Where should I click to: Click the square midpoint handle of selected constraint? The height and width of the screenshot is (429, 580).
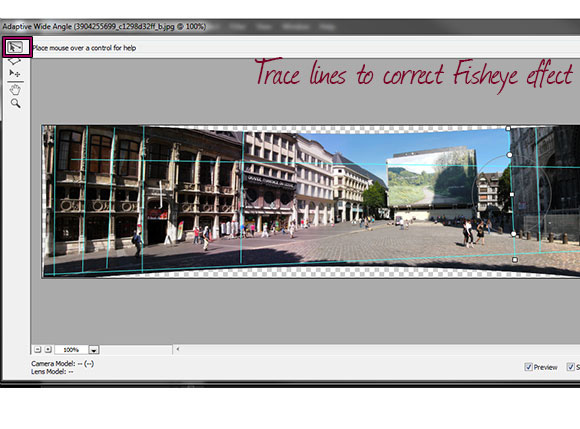pyautogui.click(x=512, y=194)
